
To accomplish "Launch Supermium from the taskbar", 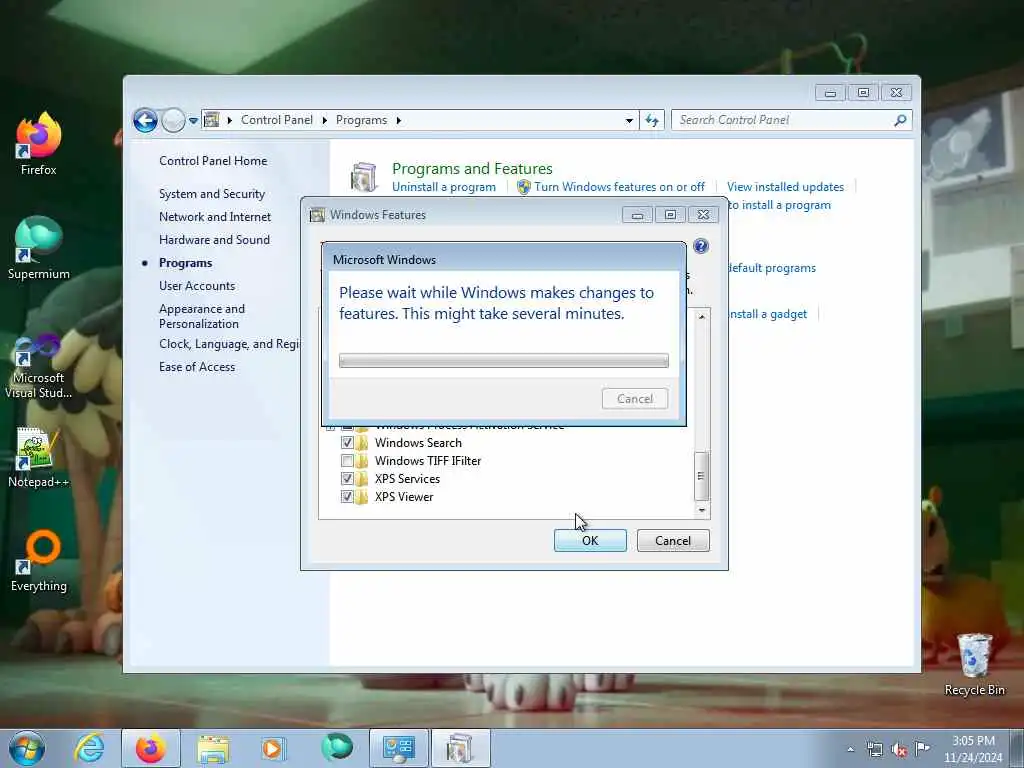I will [336, 748].
